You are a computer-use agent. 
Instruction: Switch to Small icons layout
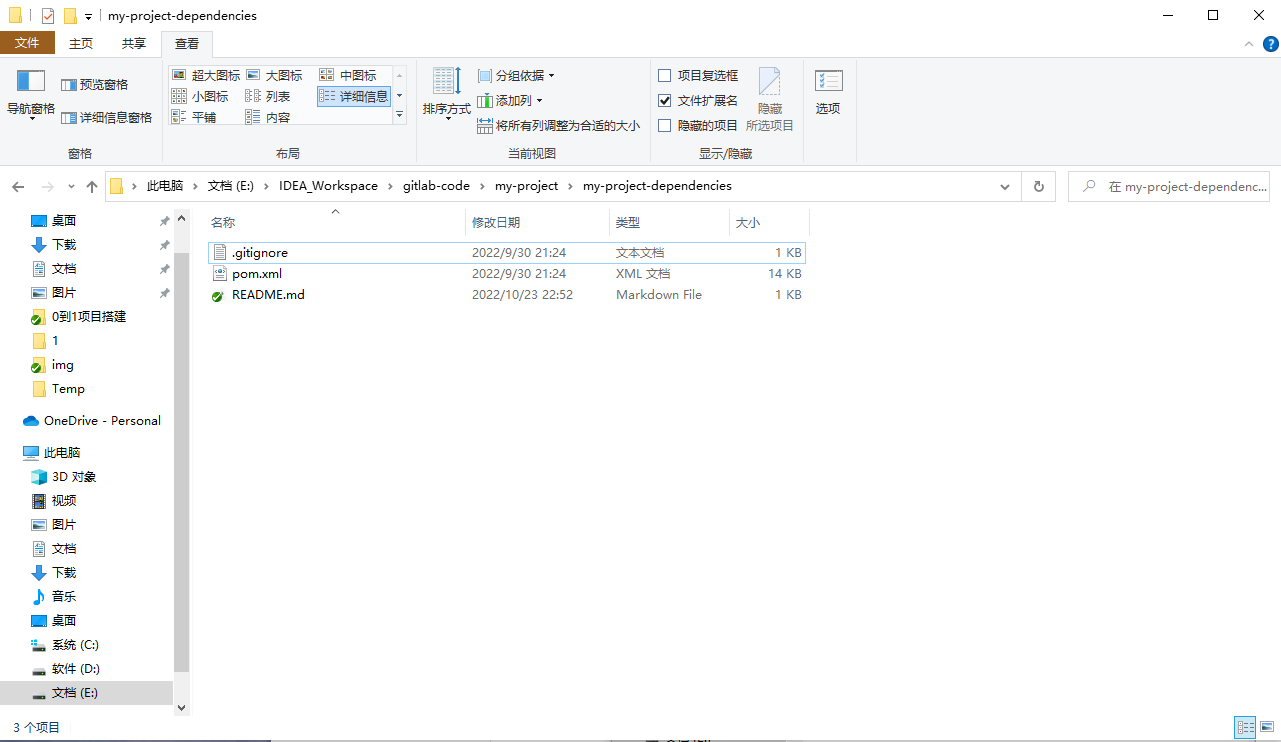click(x=200, y=96)
